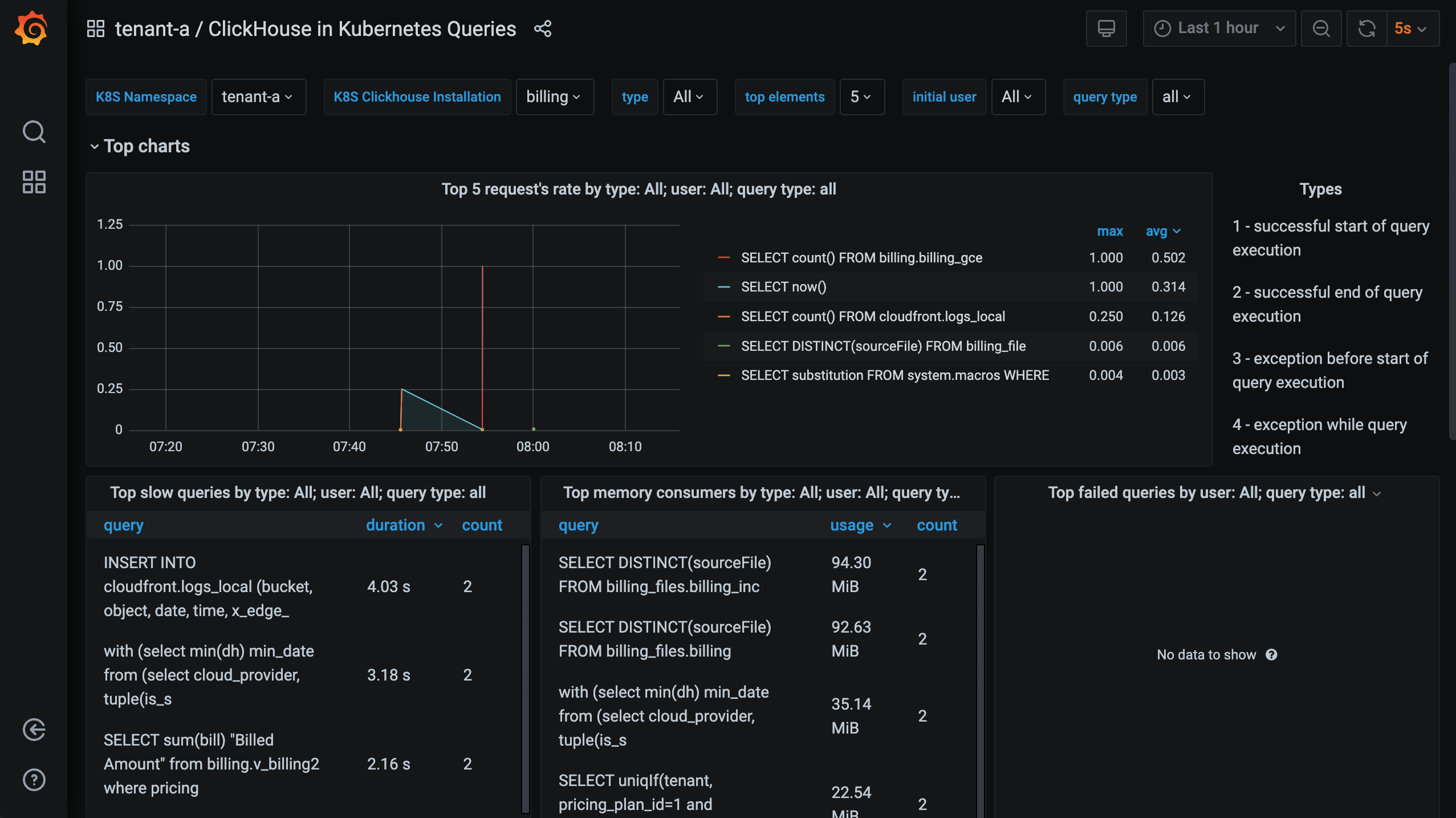Click red color swatch of billing_gce series
The width and height of the screenshot is (1456, 818).
(x=724, y=258)
